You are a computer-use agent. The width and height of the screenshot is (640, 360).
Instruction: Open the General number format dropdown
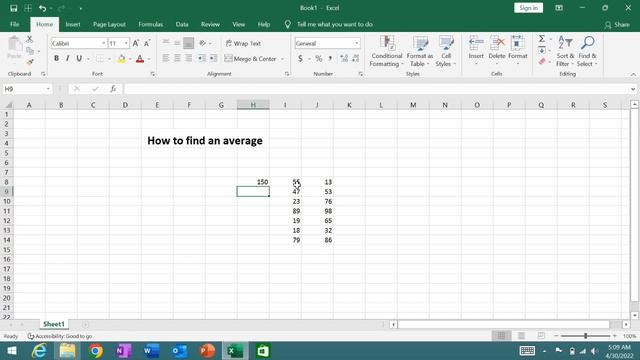click(356, 43)
